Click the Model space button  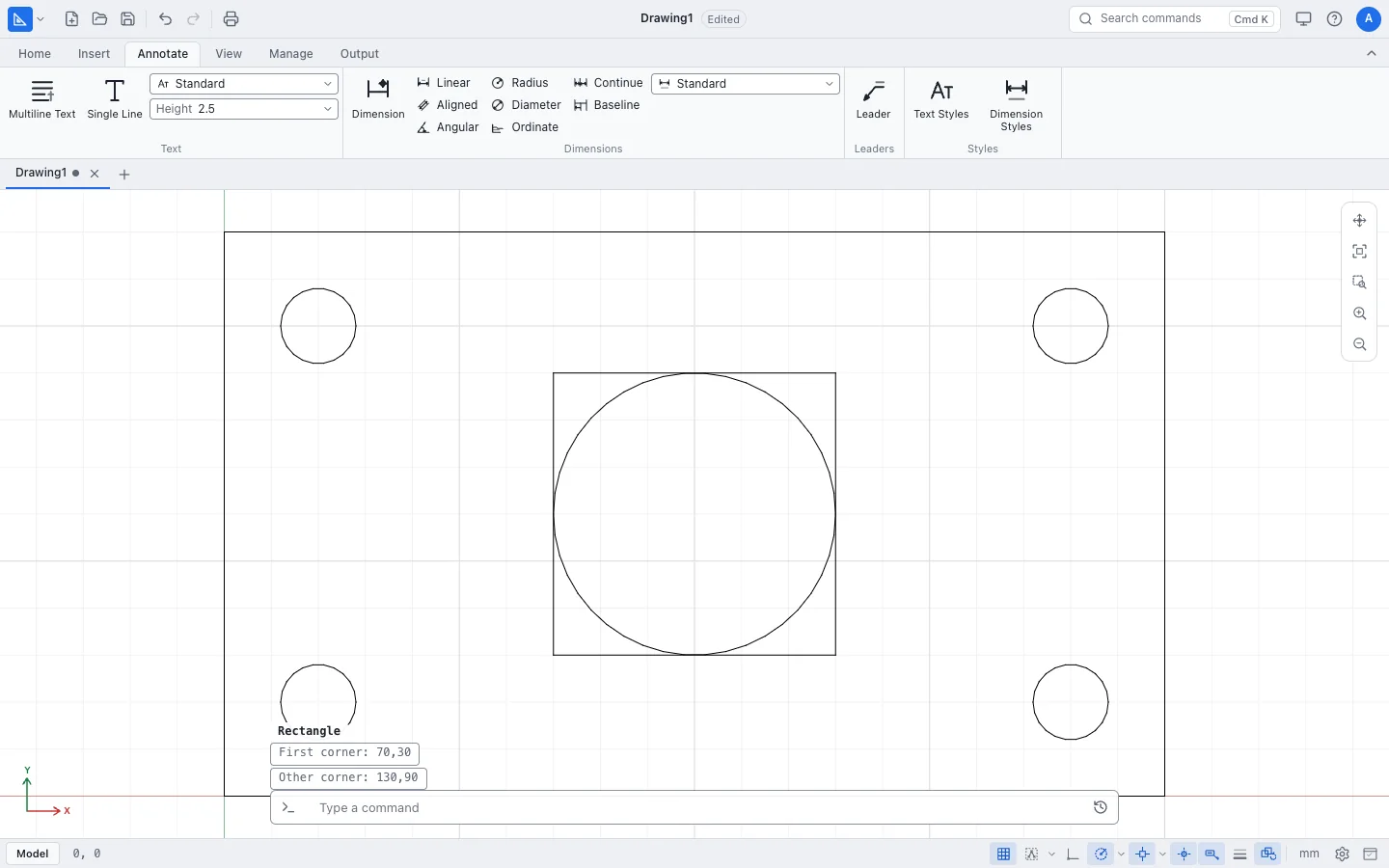click(33, 854)
